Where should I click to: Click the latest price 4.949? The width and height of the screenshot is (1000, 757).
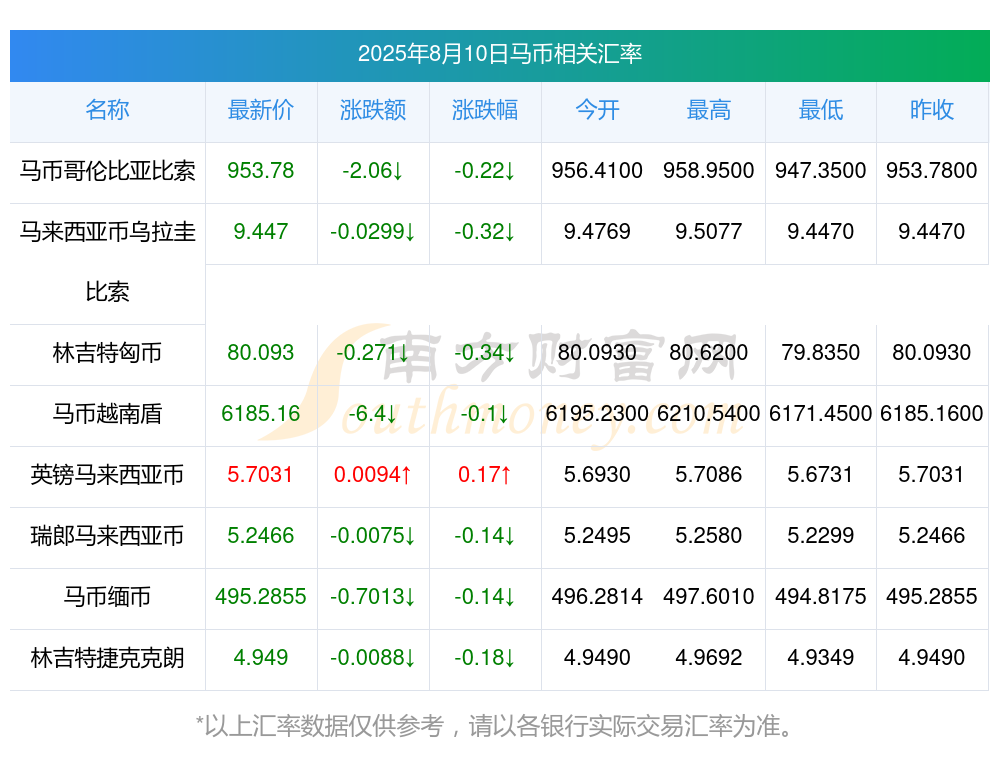261,658
